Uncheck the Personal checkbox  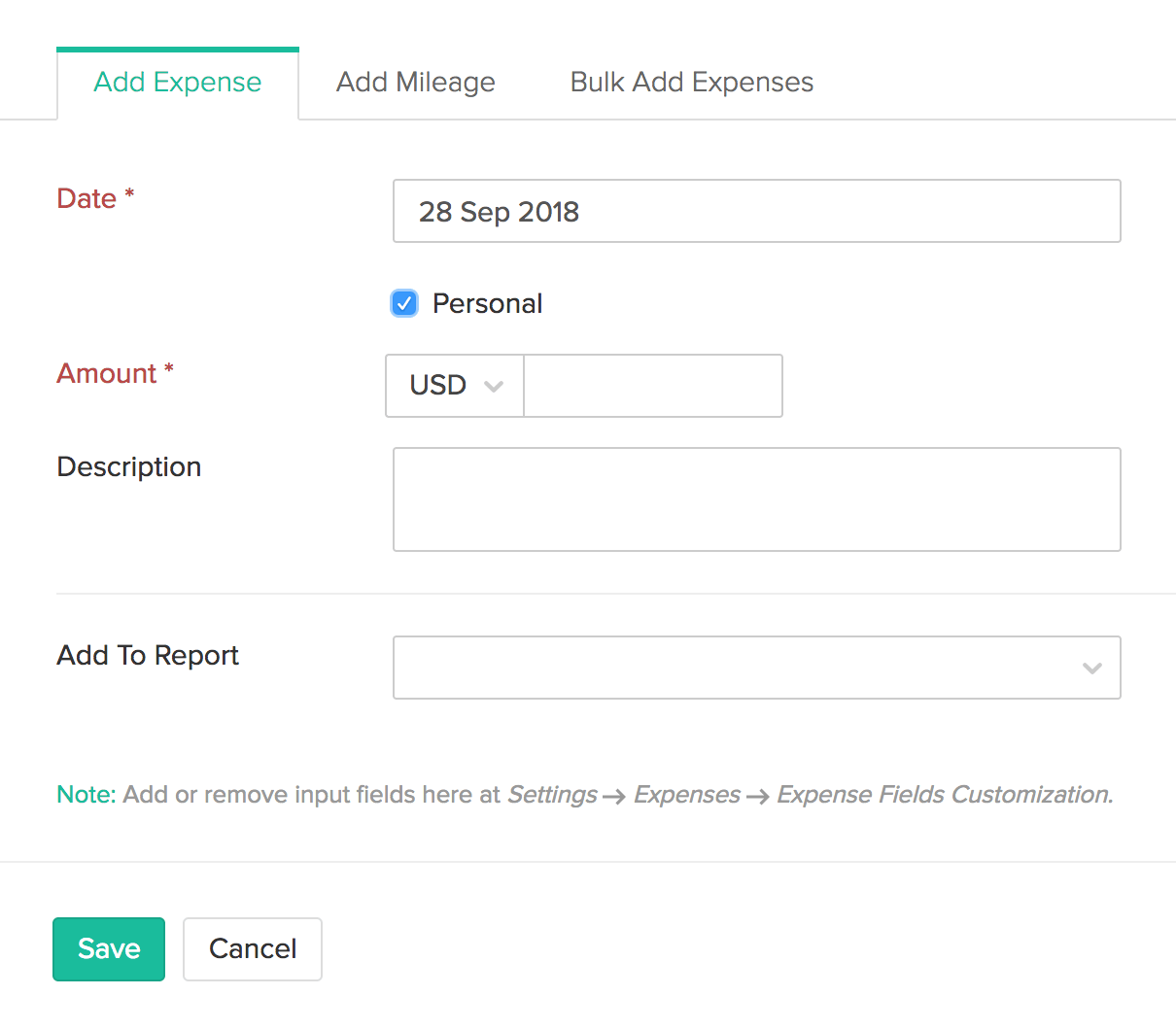coord(404,303)
